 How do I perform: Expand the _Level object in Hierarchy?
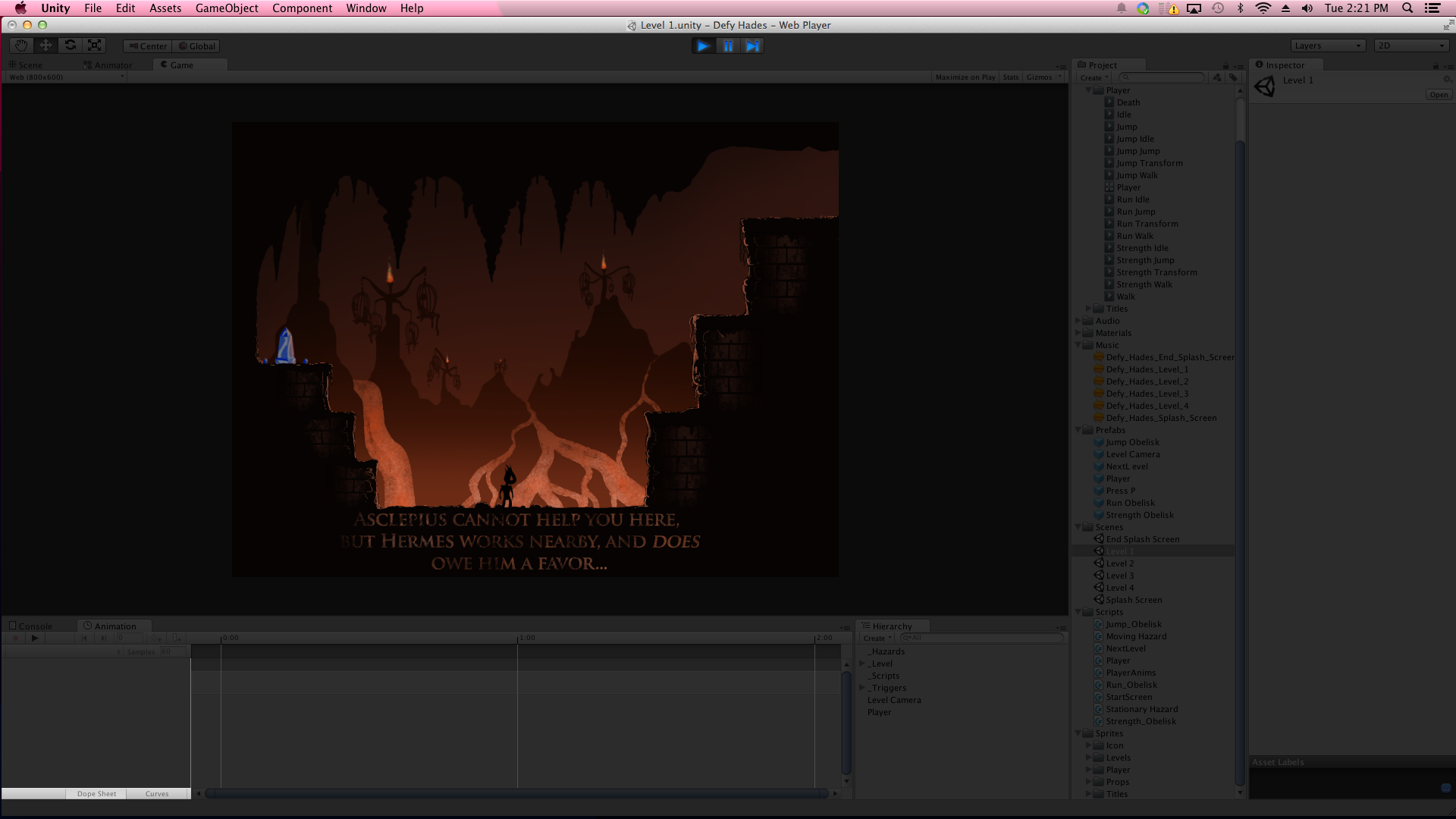(861, 664)
